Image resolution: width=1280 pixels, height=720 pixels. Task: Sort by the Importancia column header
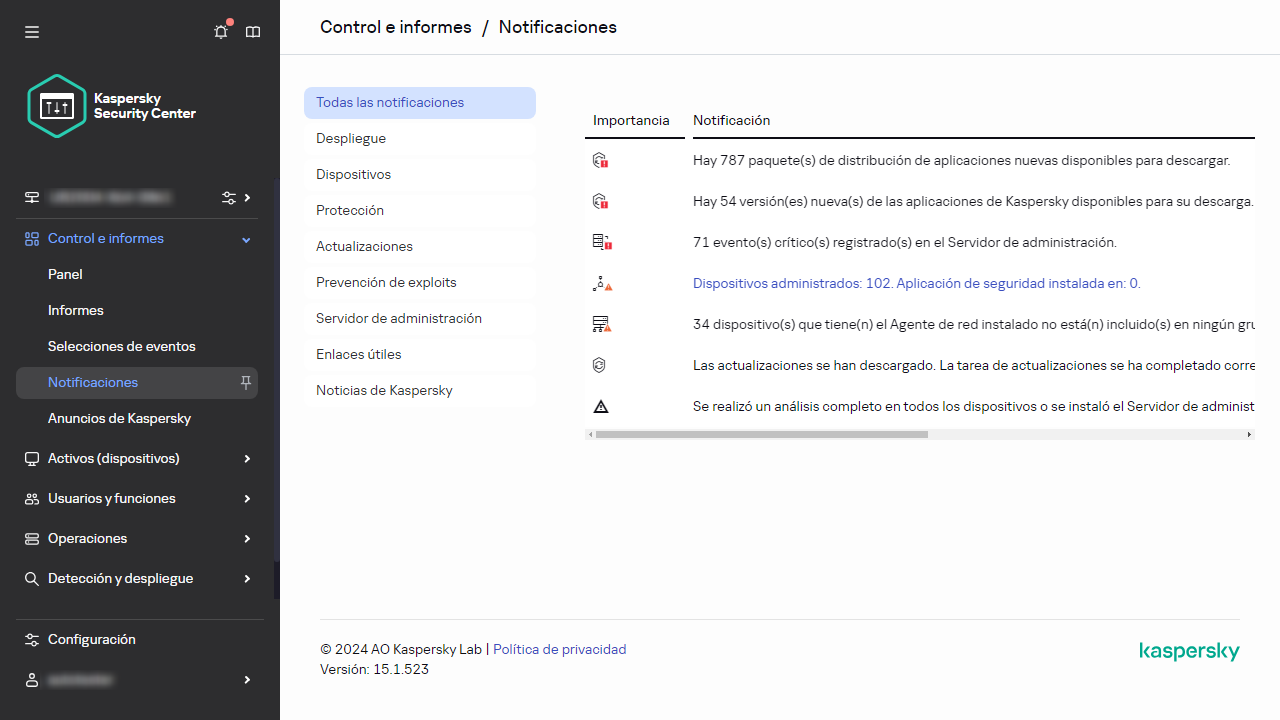coord(631,120)
